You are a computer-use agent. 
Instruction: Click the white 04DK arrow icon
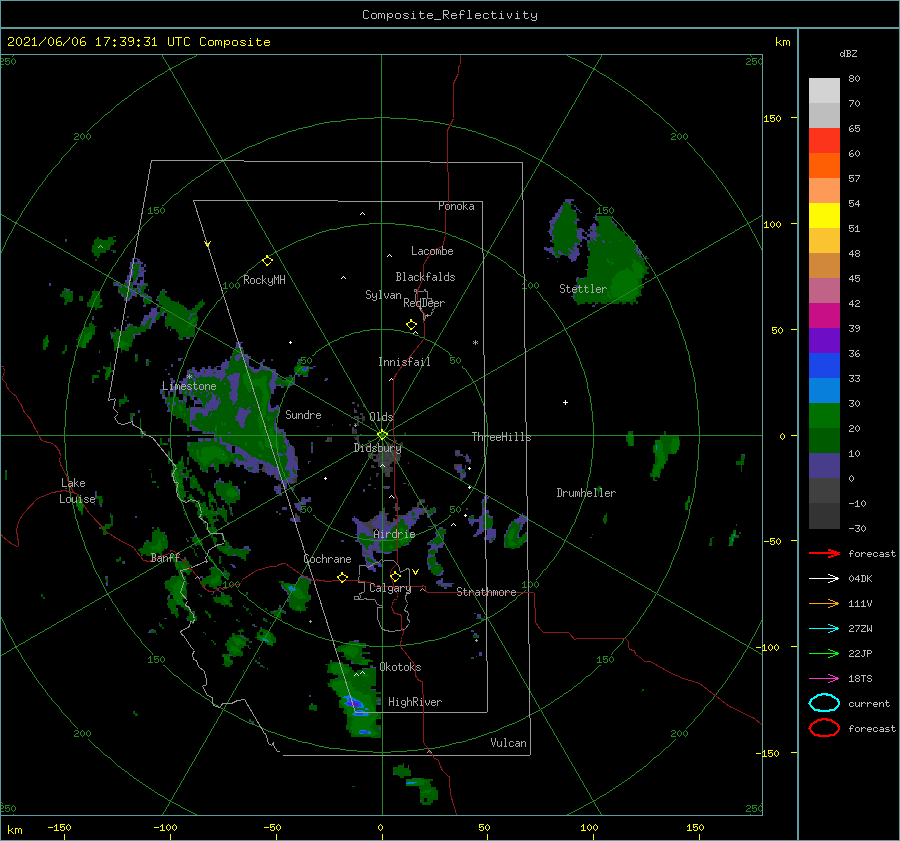click(824, 579)
